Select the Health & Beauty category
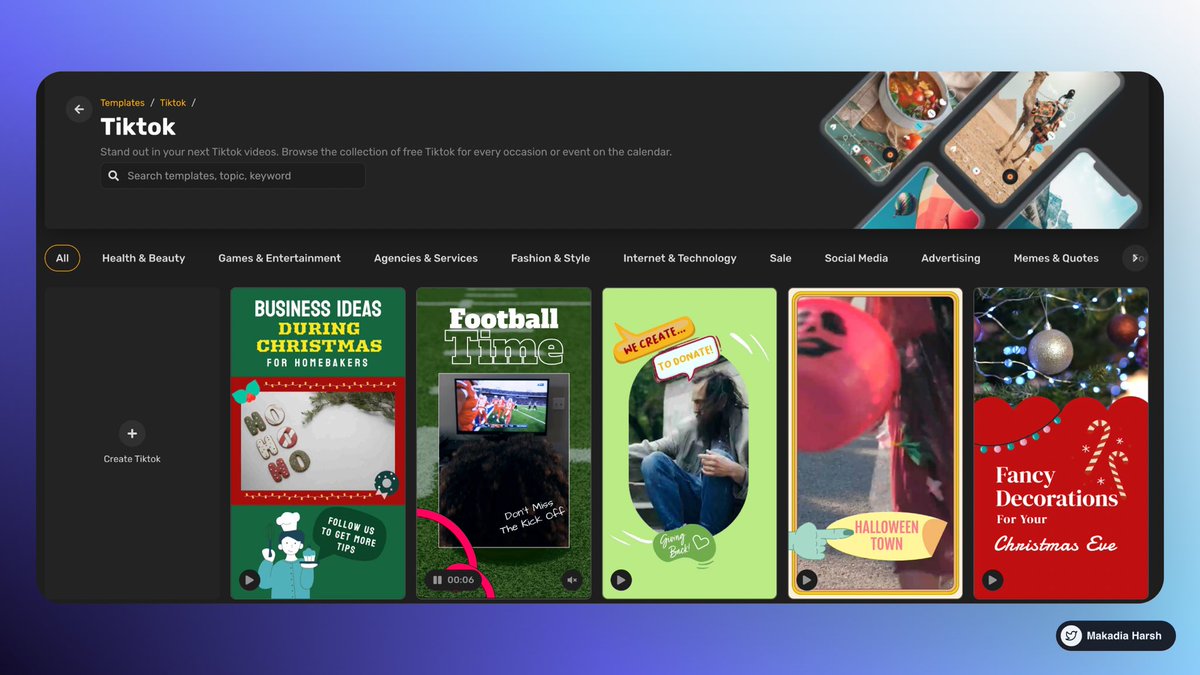Screen dimensions: 1200x675 [x=143, y=258]
